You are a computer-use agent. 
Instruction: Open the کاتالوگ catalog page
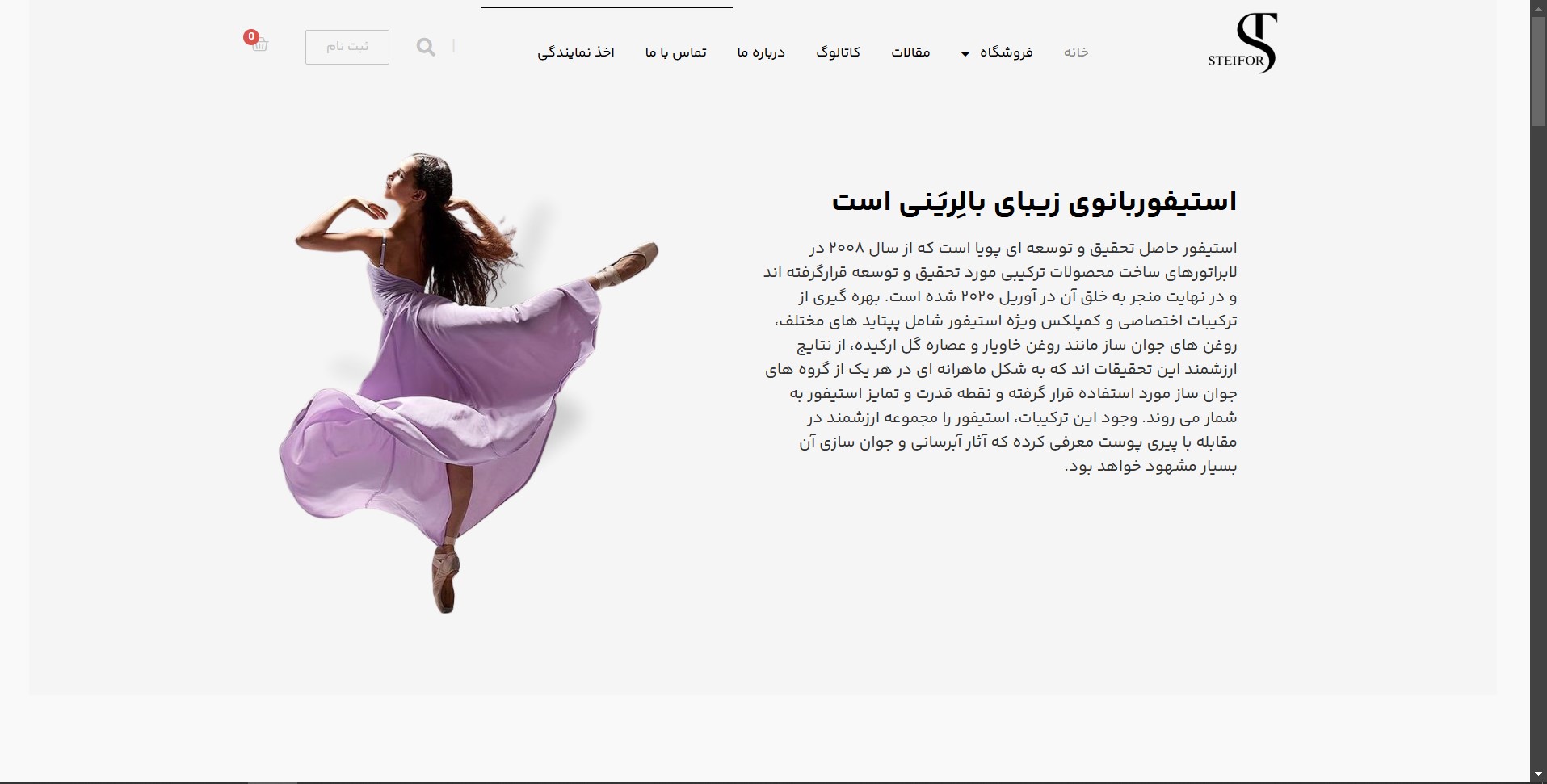click(x=838, y=52)
